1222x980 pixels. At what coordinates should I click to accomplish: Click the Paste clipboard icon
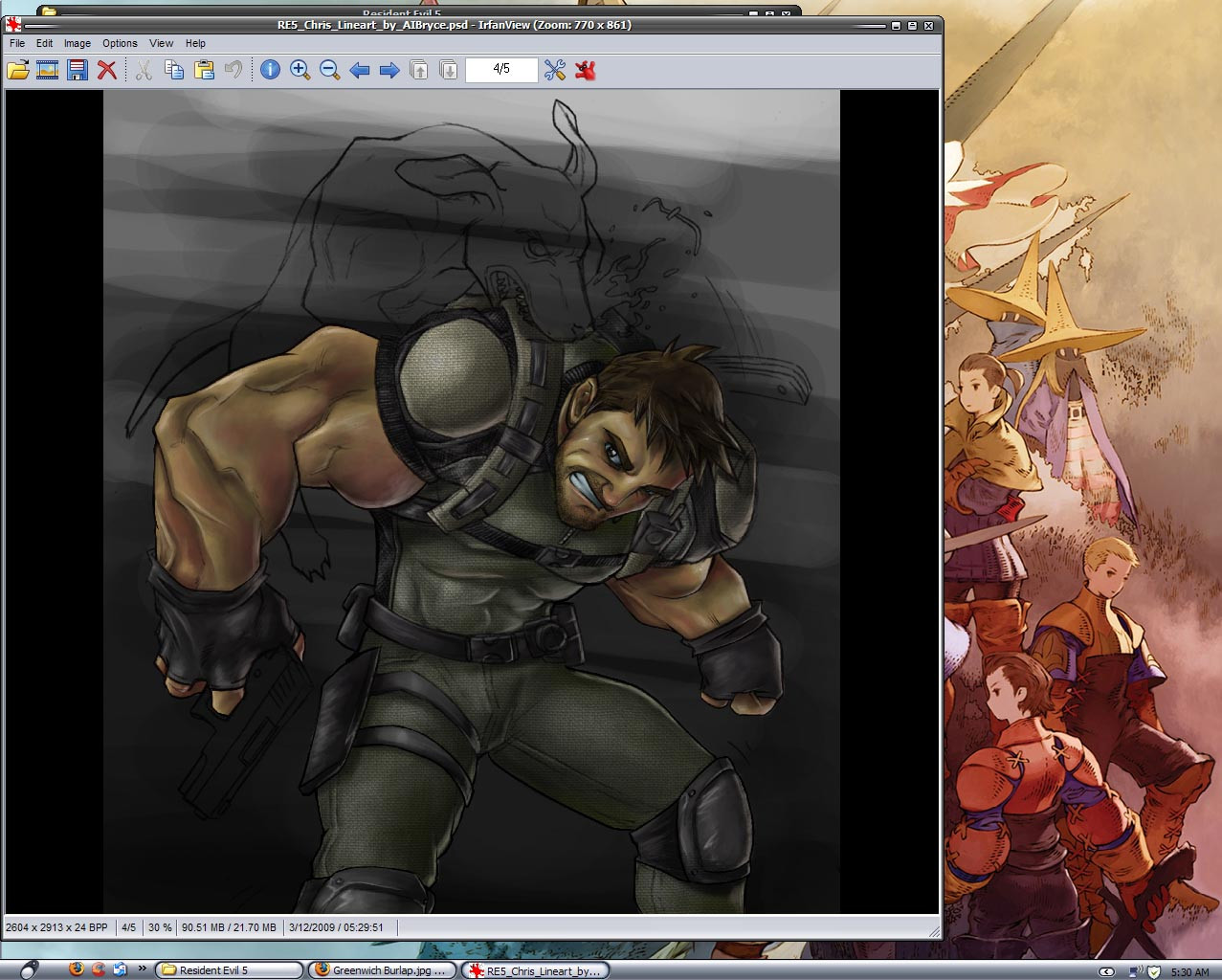coord(204,70)
